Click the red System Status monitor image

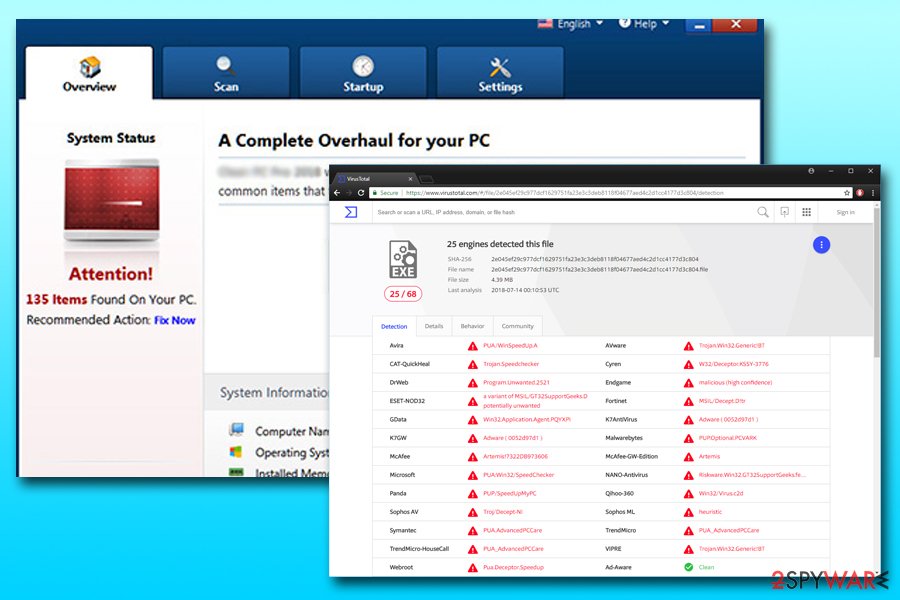pos(111,199)
